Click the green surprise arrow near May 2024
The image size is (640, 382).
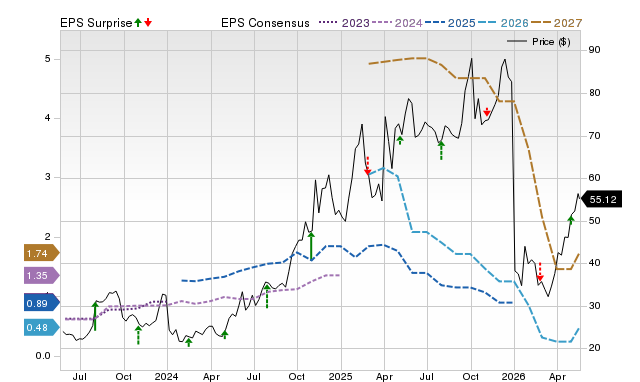tap(224, 335)
